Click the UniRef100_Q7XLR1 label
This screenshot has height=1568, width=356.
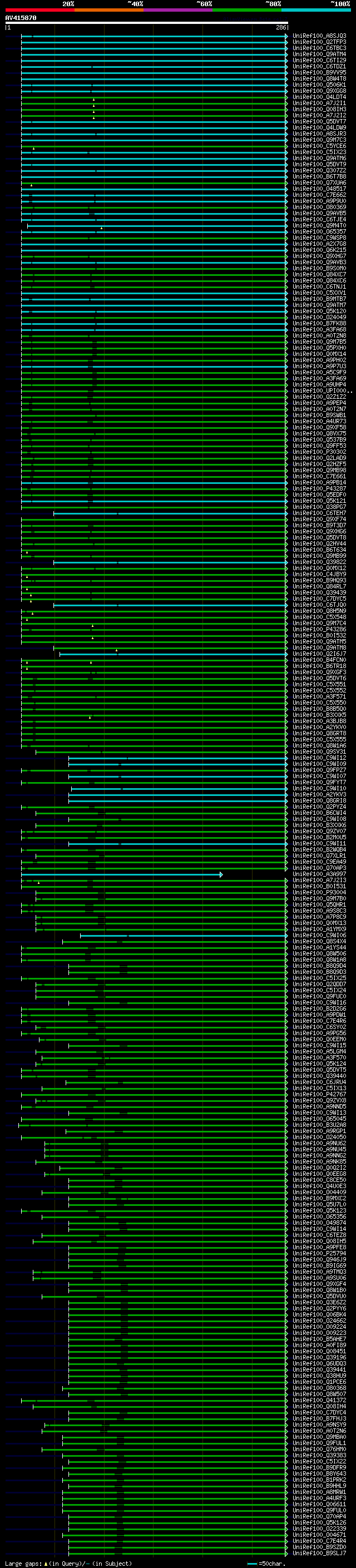pos(319,856)
